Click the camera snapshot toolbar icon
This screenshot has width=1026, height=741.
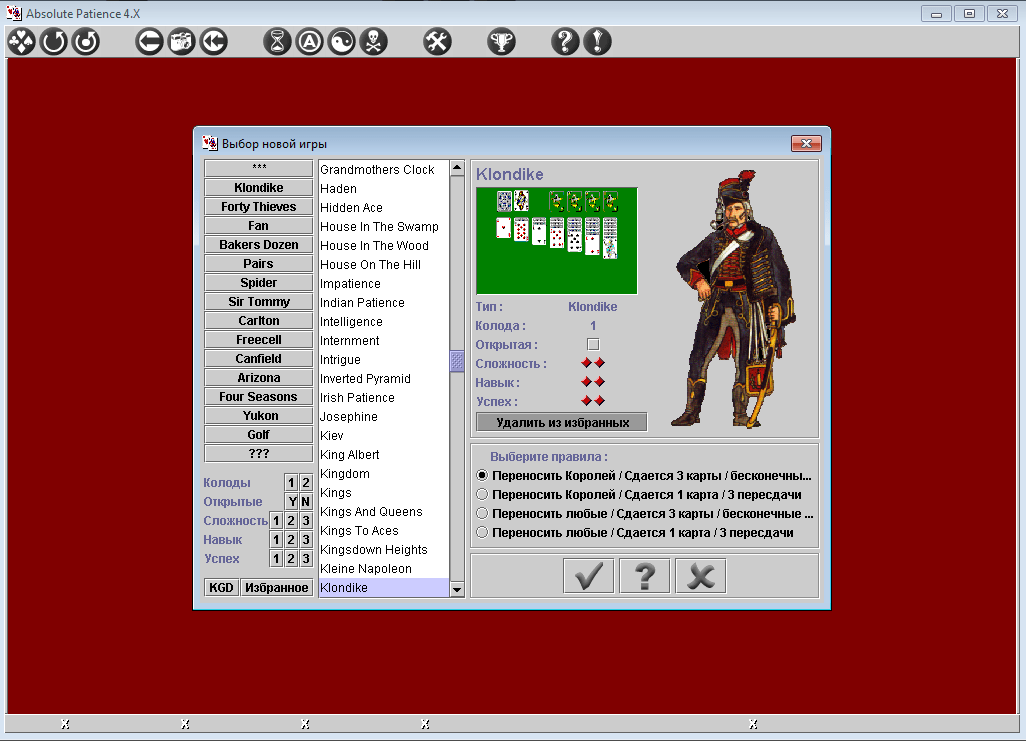tap(181, 42)
